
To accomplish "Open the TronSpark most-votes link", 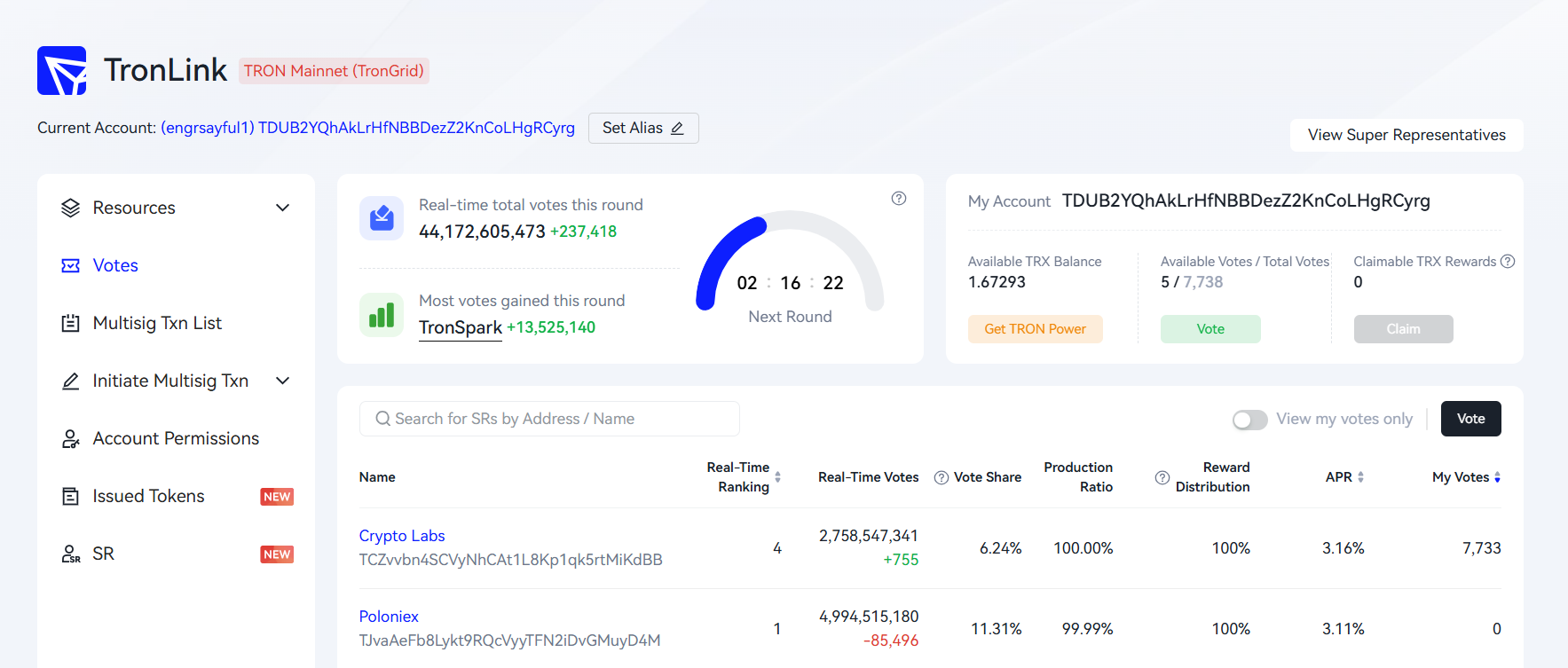I will point(461,327).
